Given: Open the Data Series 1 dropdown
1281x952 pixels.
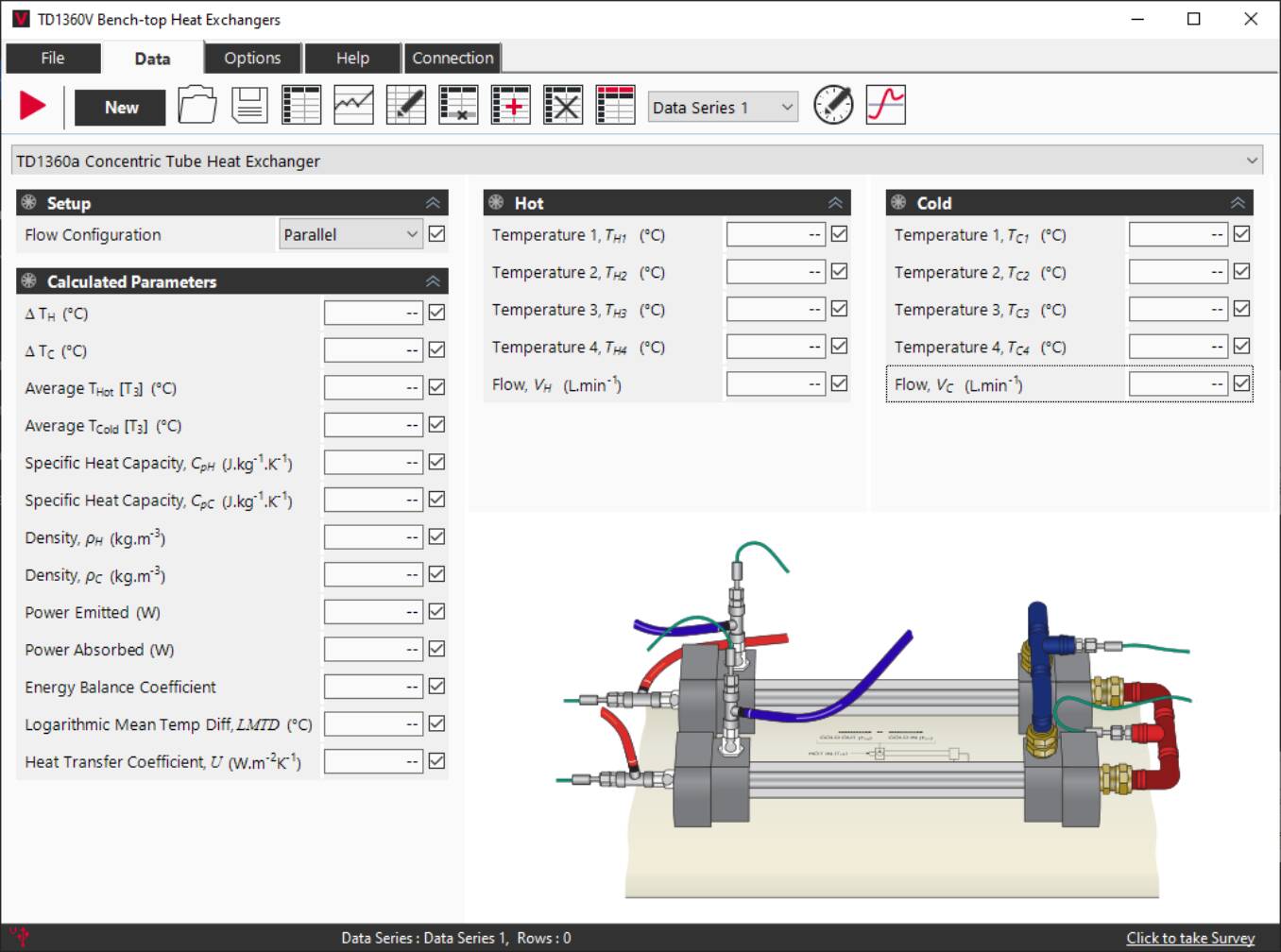Looking at the screenshot, I should click(x=721, y=107).
